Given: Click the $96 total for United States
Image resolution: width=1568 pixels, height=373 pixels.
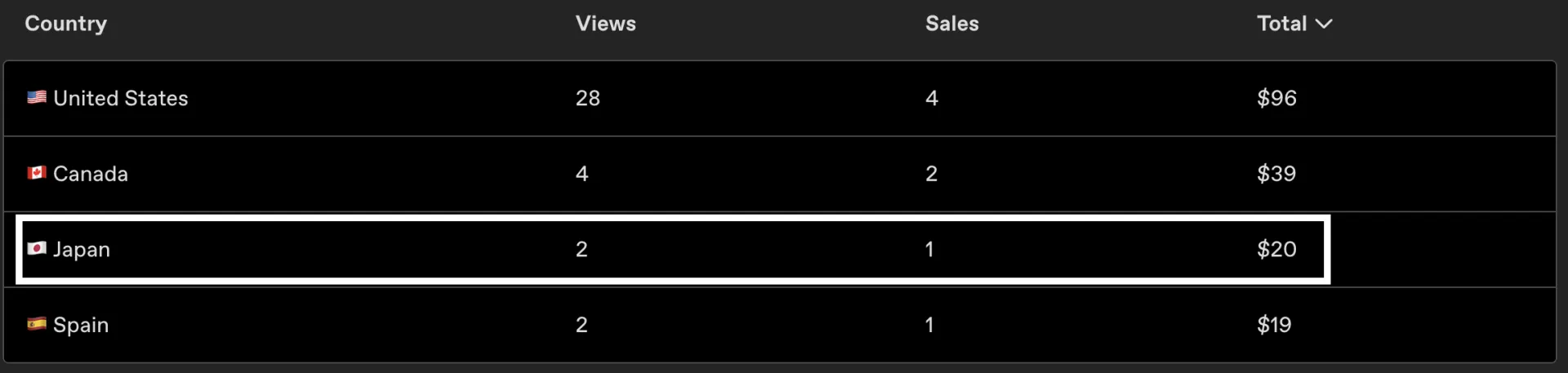Looking at the screenshot, I should click(x=1276, y=98).
